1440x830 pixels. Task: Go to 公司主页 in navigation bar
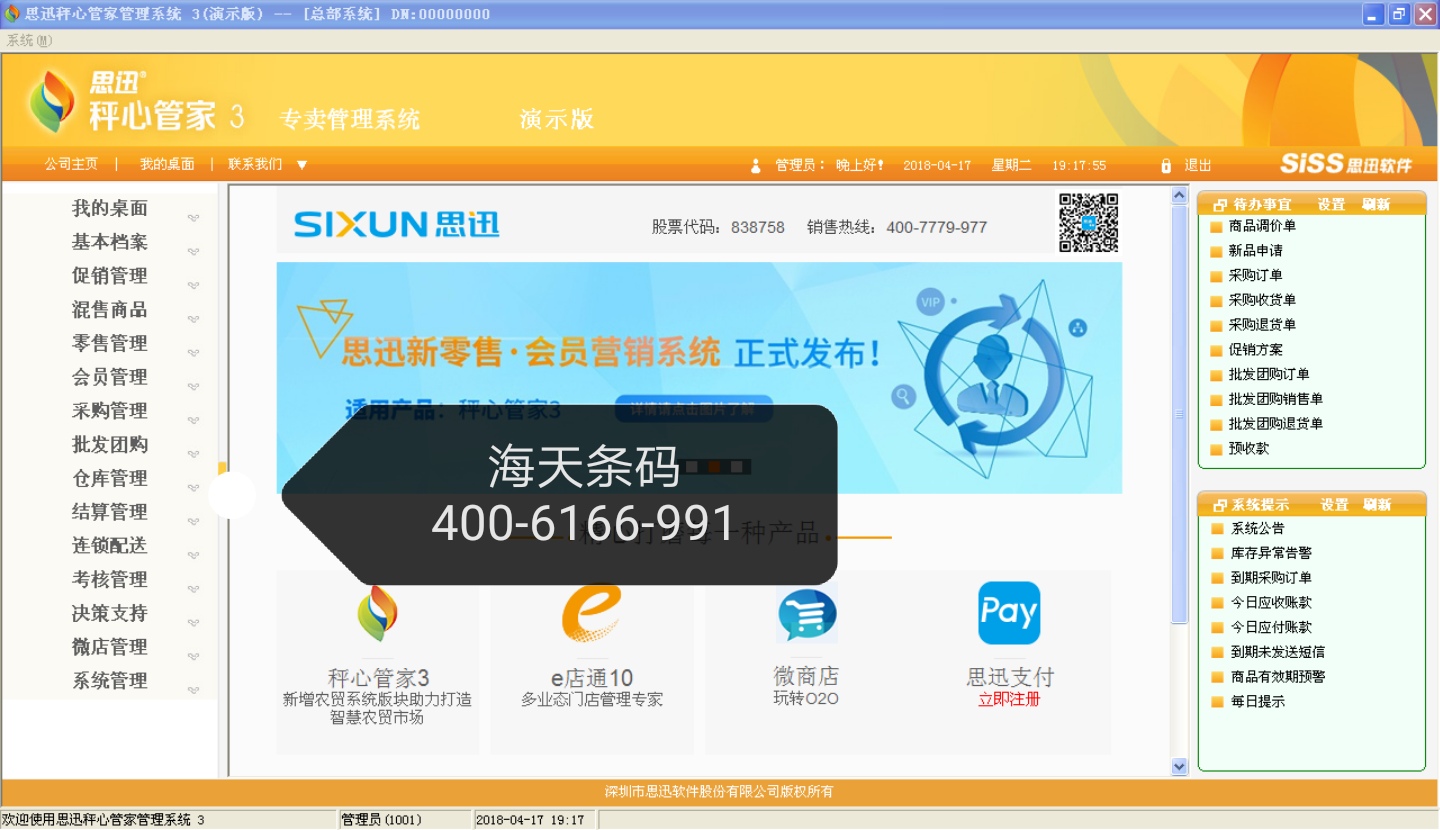[x=71, y=165]
